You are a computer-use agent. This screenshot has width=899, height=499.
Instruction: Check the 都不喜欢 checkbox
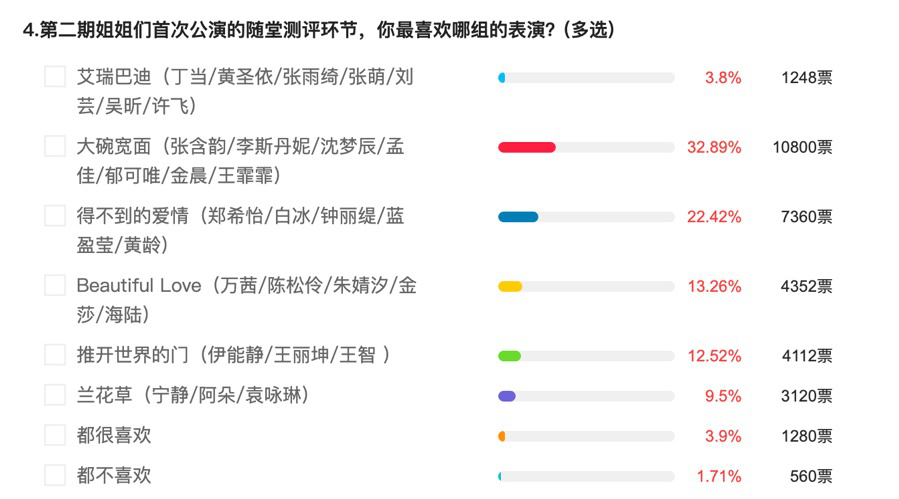tap(55, 475)
